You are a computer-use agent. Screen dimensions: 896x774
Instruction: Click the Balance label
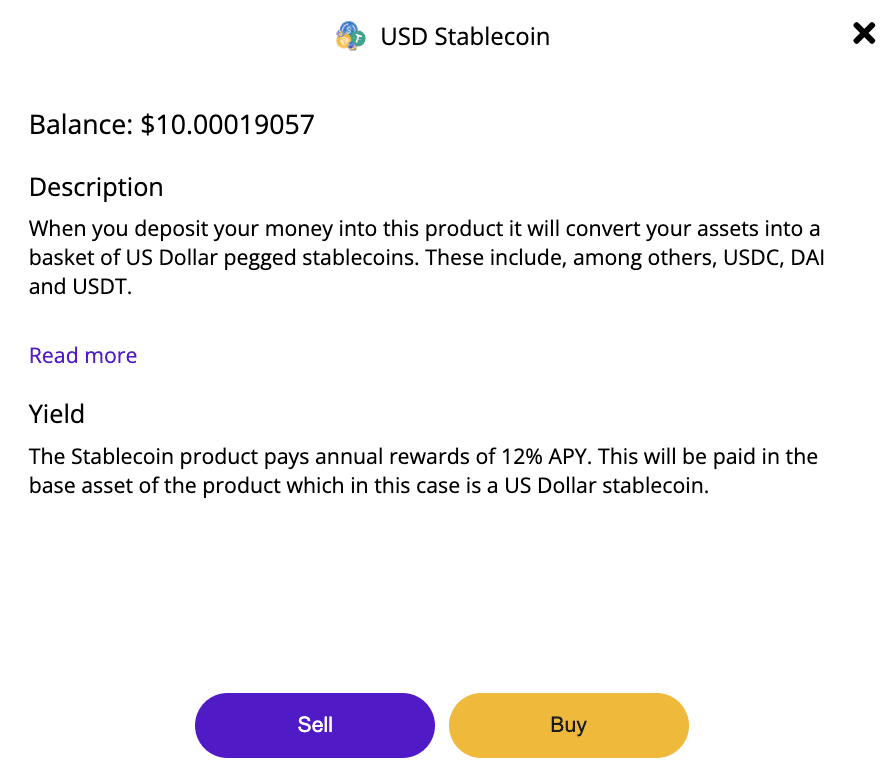tap(81, 125)
